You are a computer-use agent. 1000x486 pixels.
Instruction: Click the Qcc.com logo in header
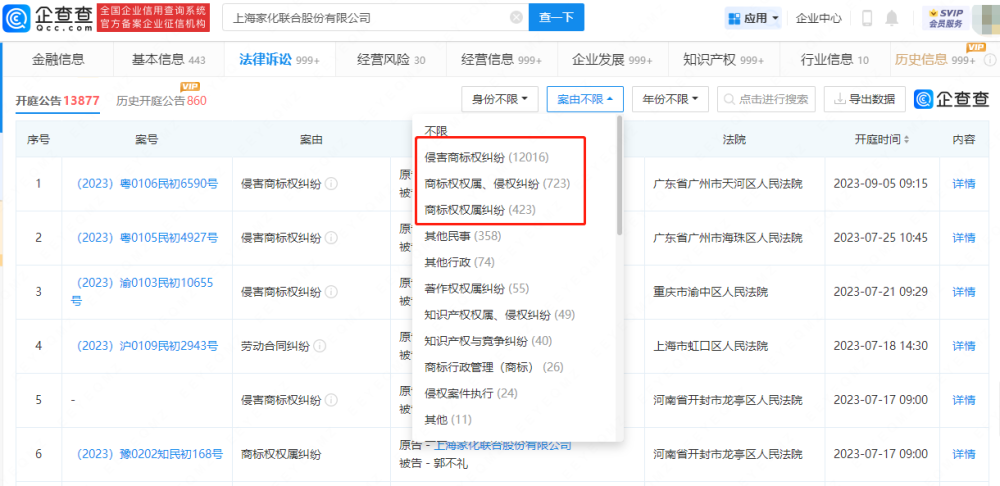(46, 17)
